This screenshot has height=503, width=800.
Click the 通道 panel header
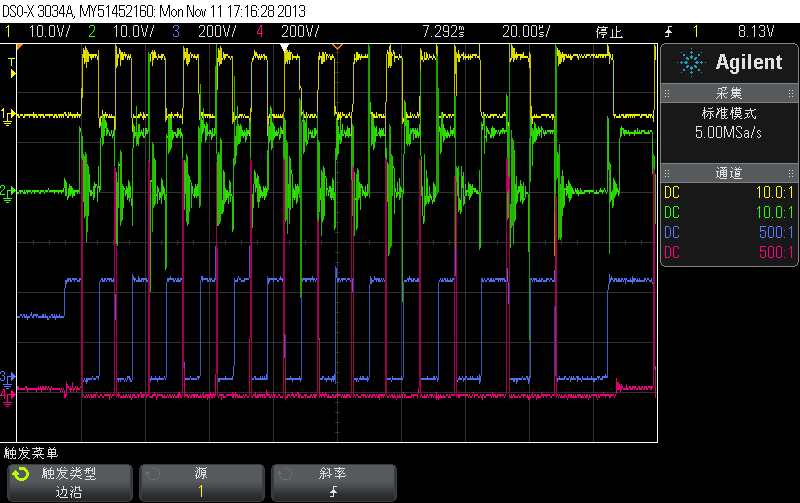pos(727,173)
